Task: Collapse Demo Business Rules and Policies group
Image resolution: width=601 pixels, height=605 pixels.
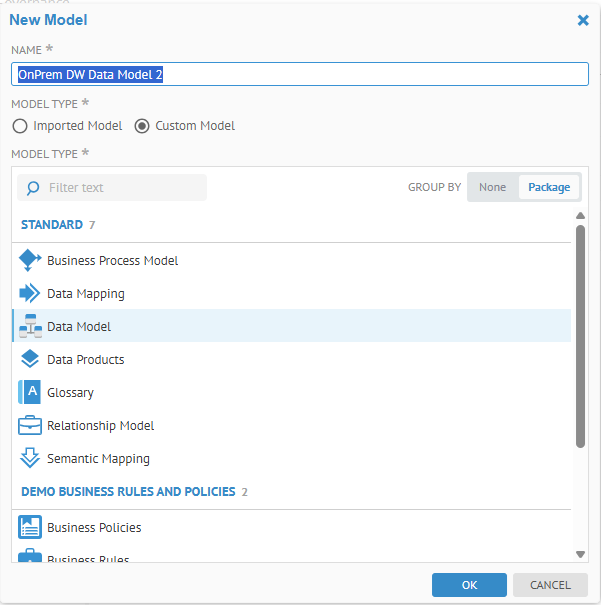Action: [128, 492]
